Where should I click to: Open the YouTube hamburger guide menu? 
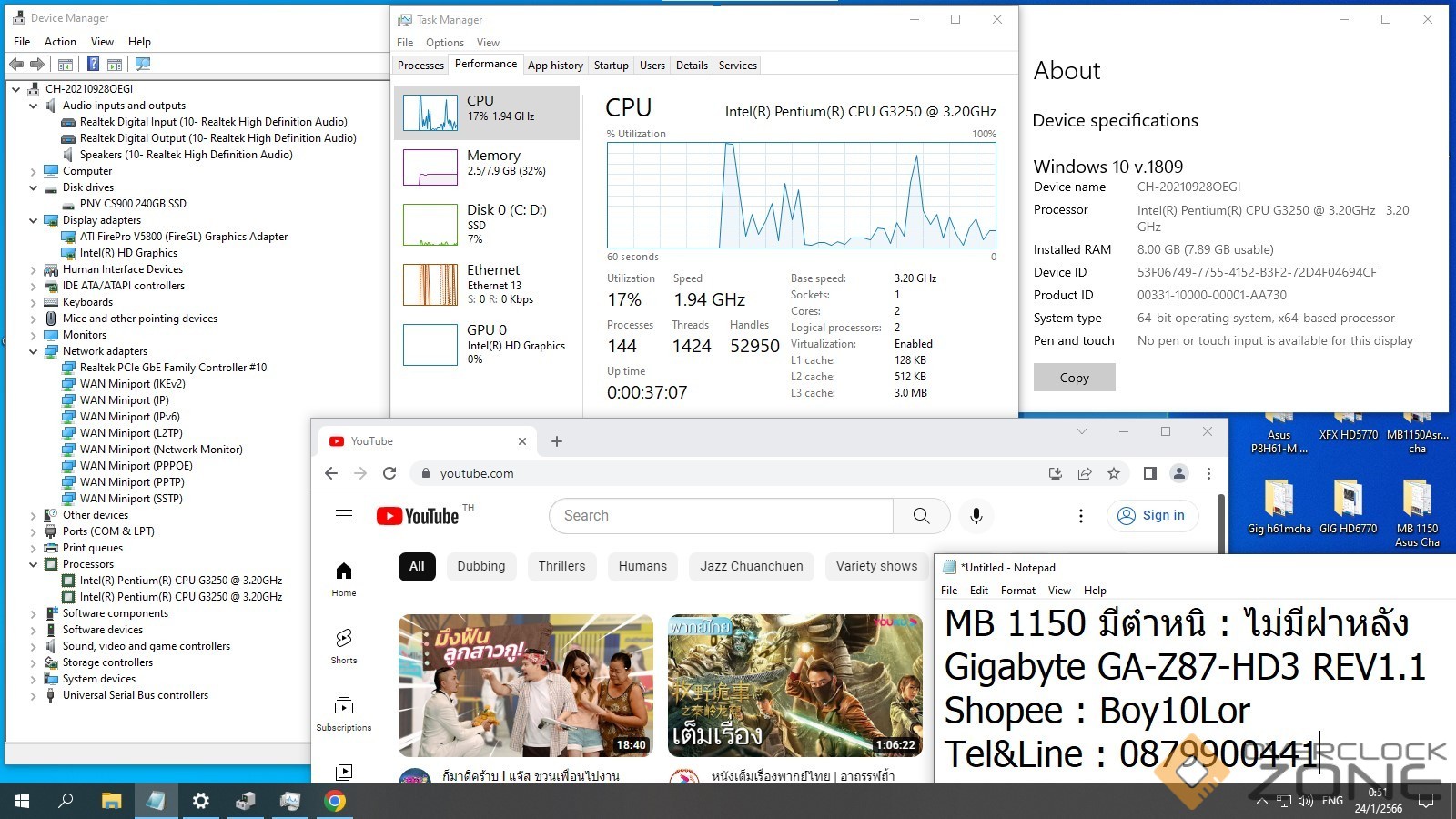[x=344, y=516]
